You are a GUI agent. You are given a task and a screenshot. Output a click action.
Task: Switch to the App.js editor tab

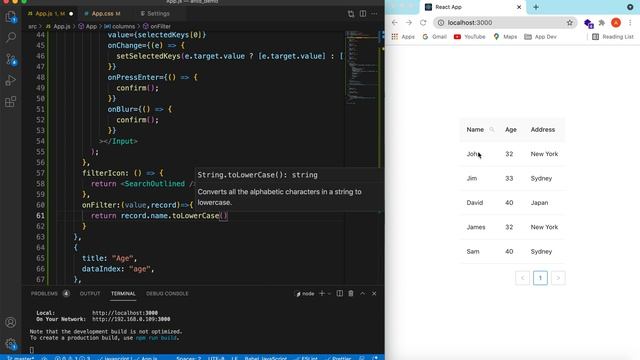[50, 13]
